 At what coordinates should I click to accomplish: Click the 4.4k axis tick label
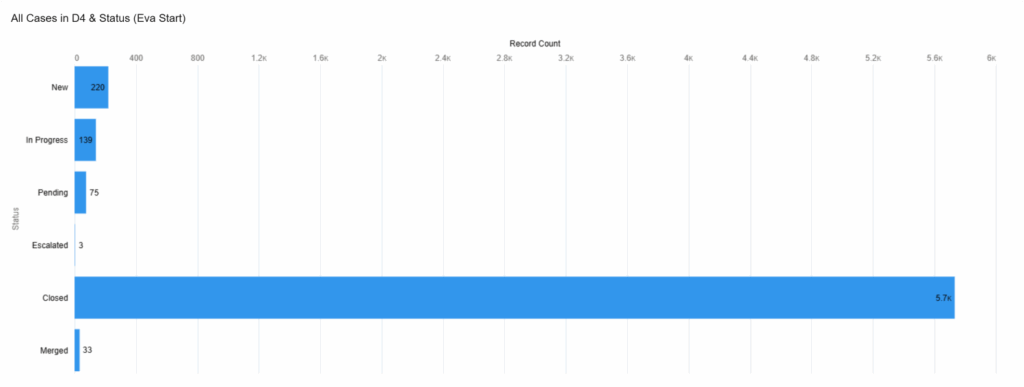pyautogui.click(x=750, y=58)
